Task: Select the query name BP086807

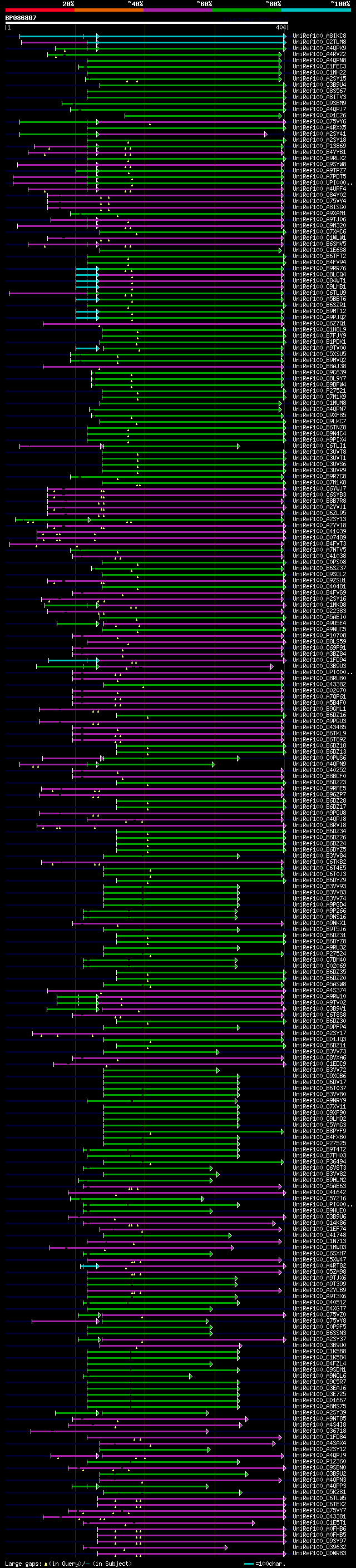Action: 21,18
